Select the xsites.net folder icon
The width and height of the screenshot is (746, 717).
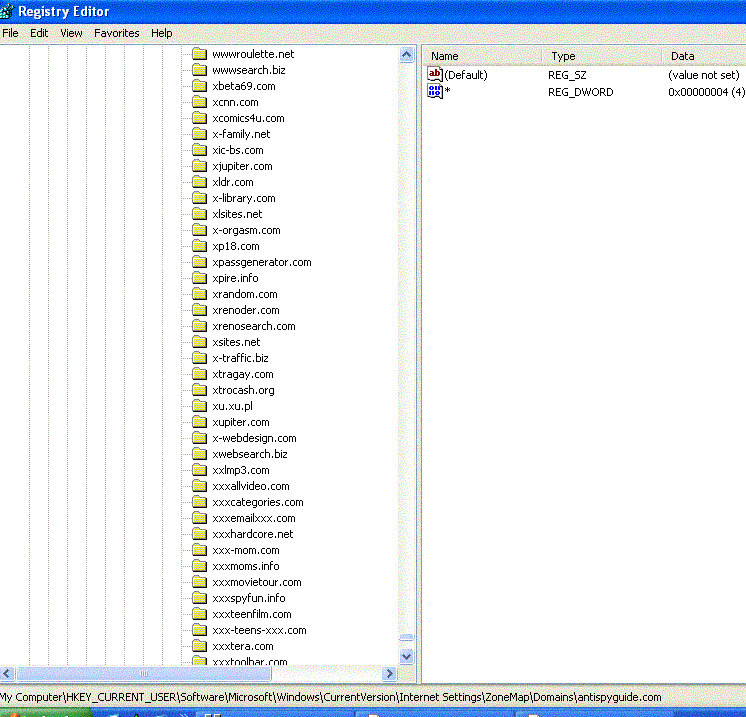pyautogui.click(x=199, y=342)
